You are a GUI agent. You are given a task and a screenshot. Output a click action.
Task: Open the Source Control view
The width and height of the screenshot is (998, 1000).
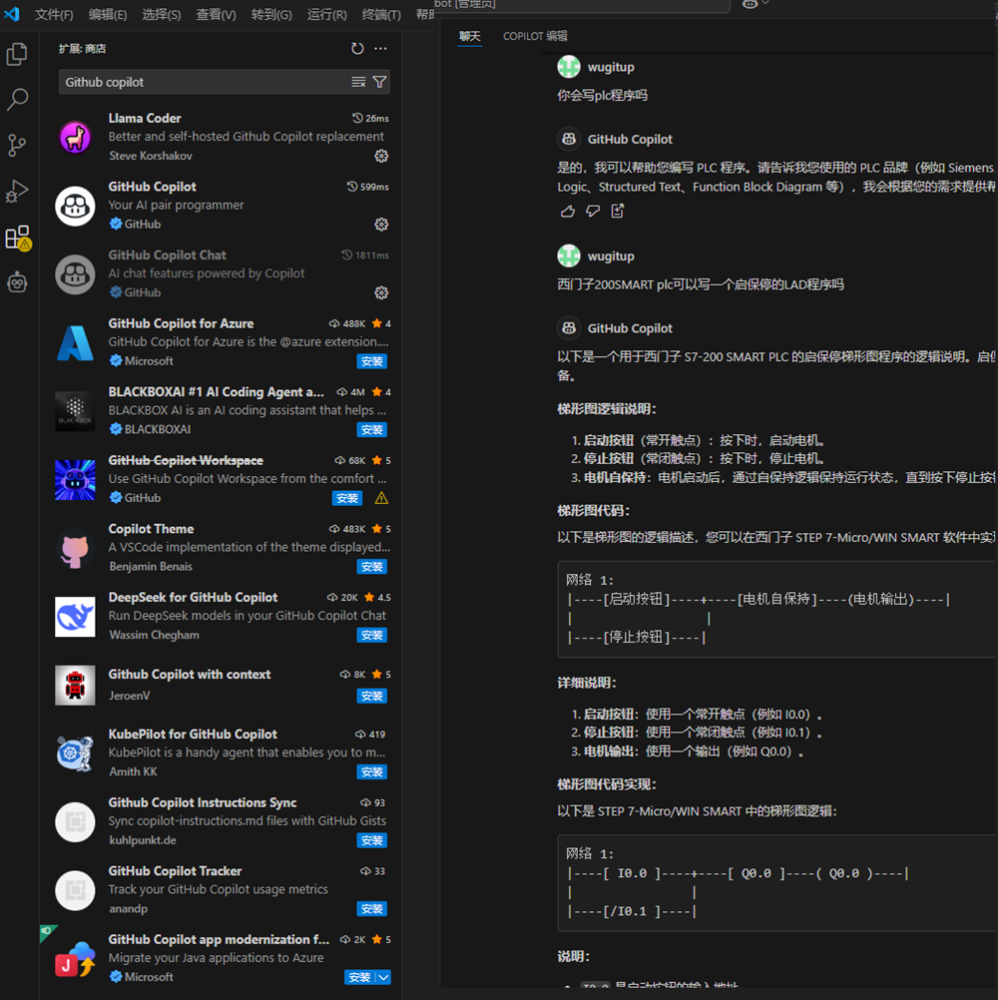pos(17,145)
